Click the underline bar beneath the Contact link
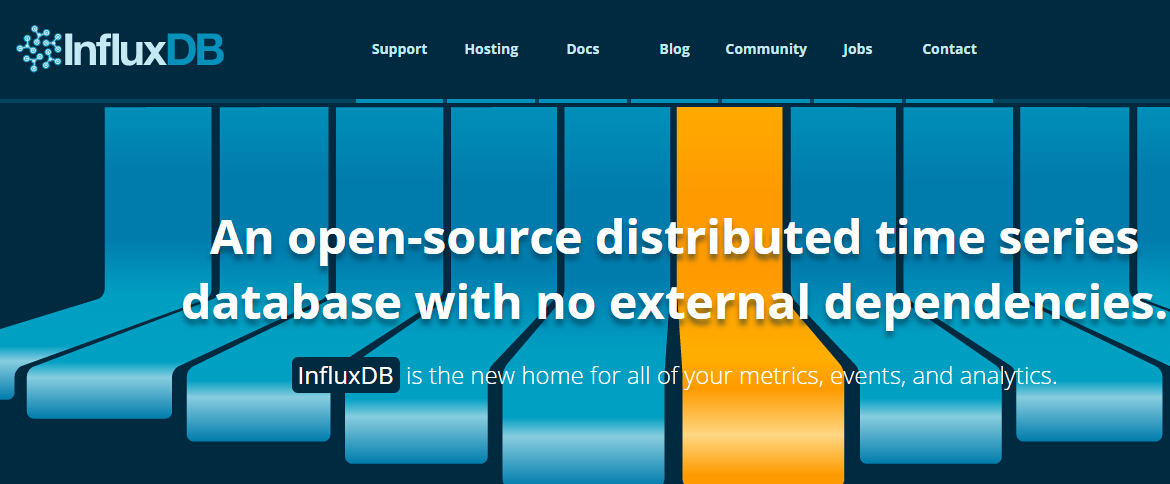Viewport: 1170px width, 484px height. pos(949,100)
